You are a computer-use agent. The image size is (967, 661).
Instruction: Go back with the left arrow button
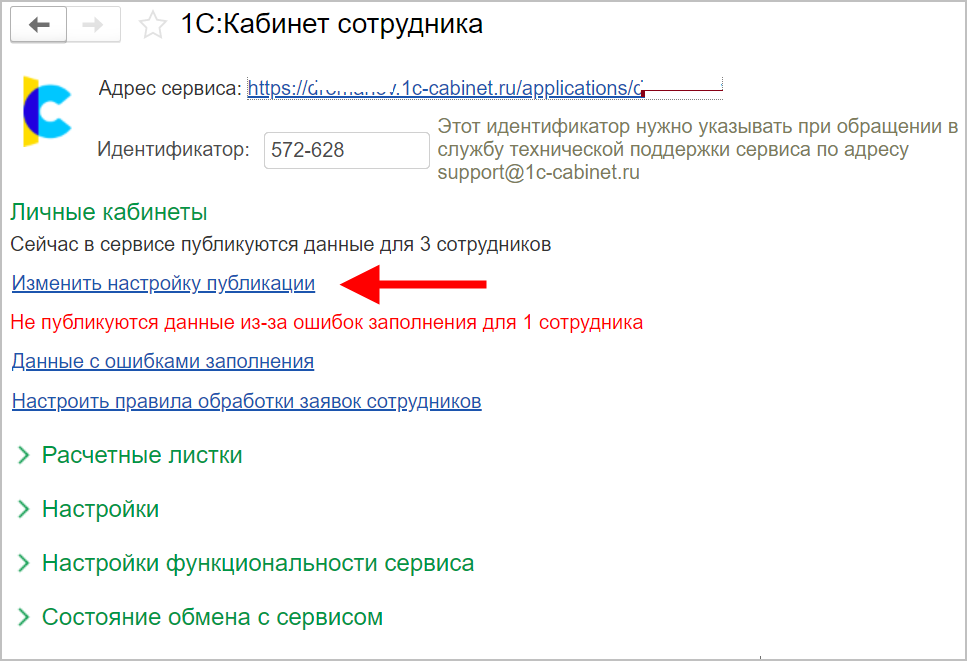38,25
